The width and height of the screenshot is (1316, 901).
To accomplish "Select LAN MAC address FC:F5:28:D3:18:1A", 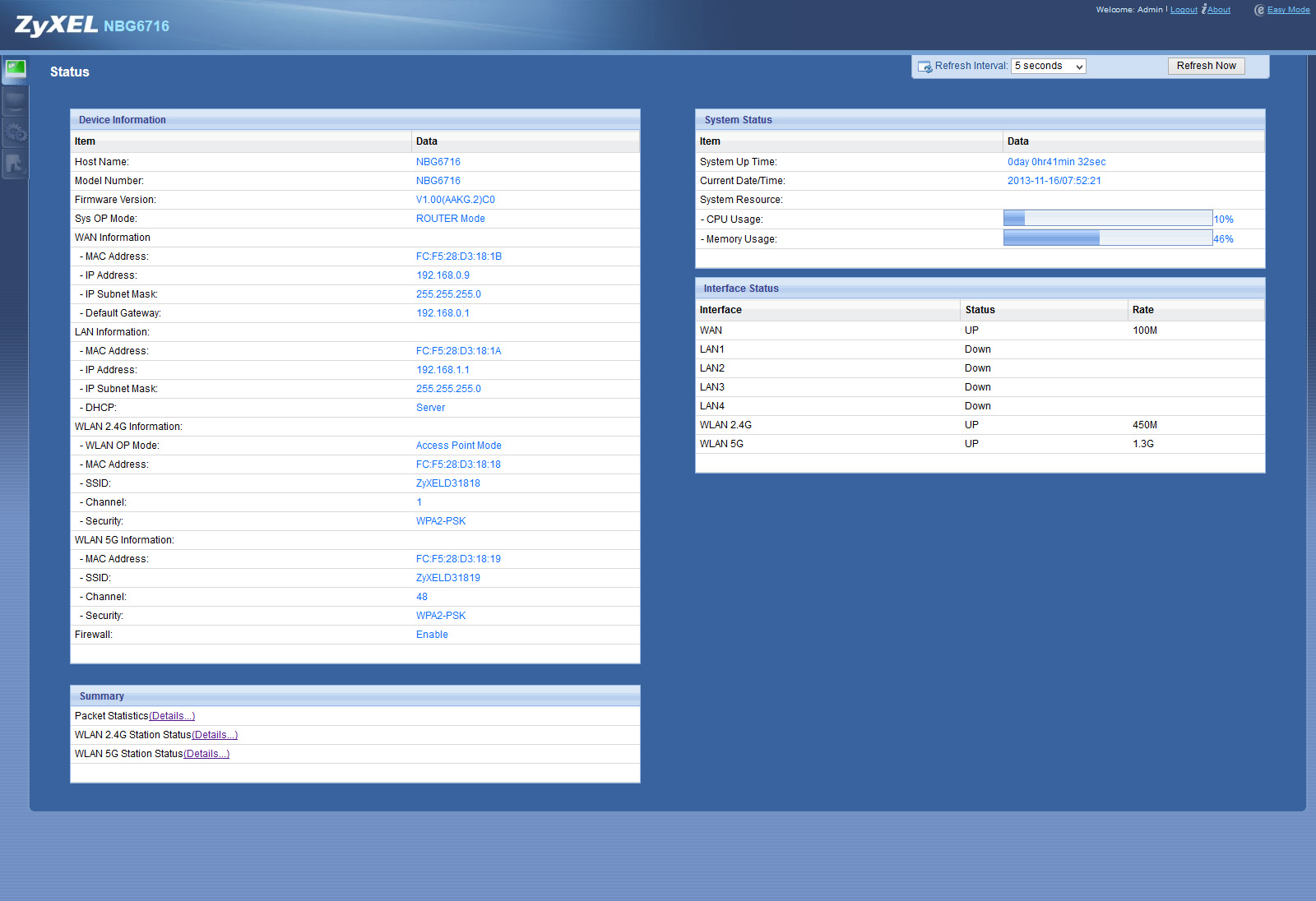I will [x=459, y=351].
